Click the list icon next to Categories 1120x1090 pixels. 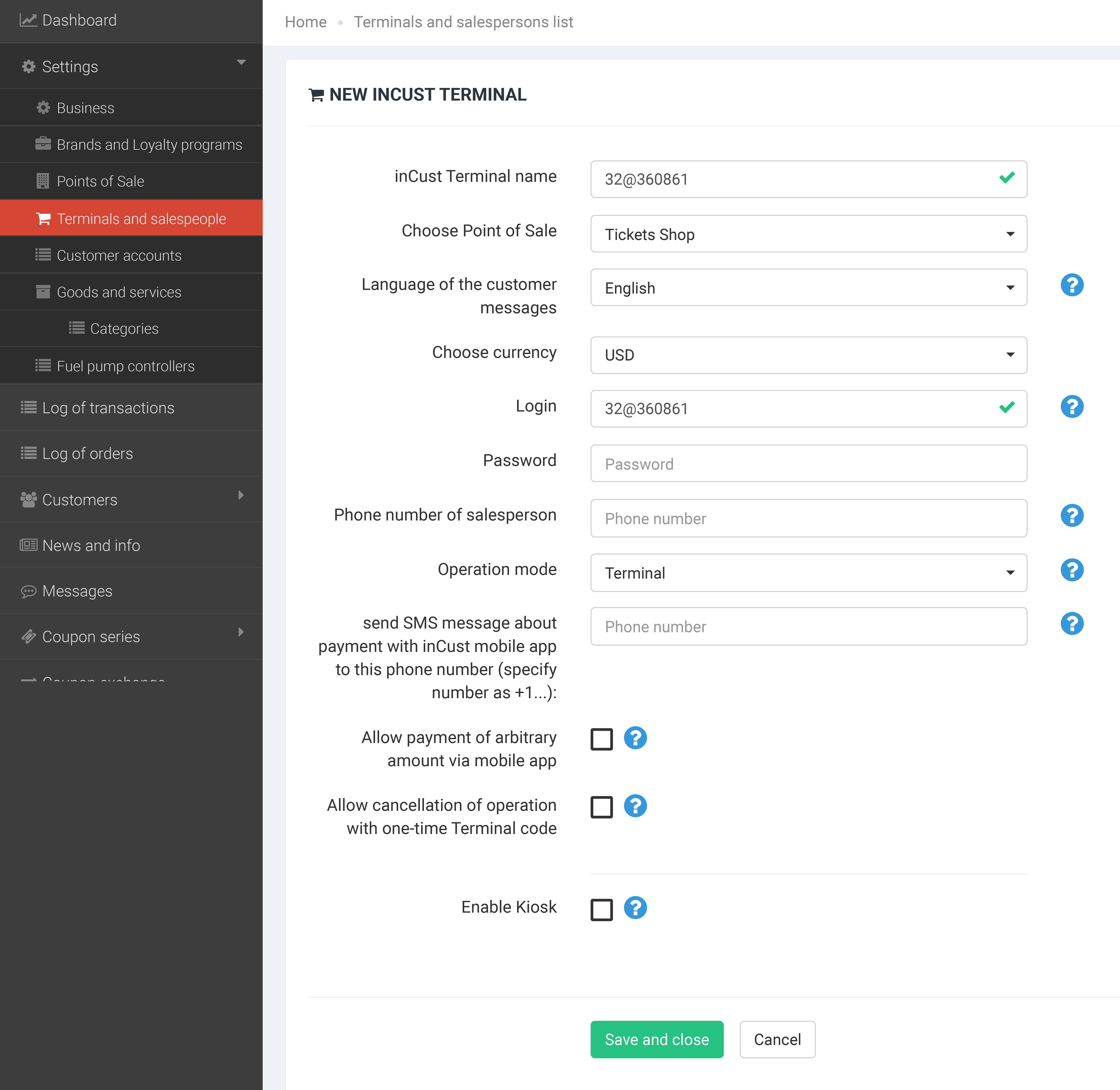pos(77,328)
